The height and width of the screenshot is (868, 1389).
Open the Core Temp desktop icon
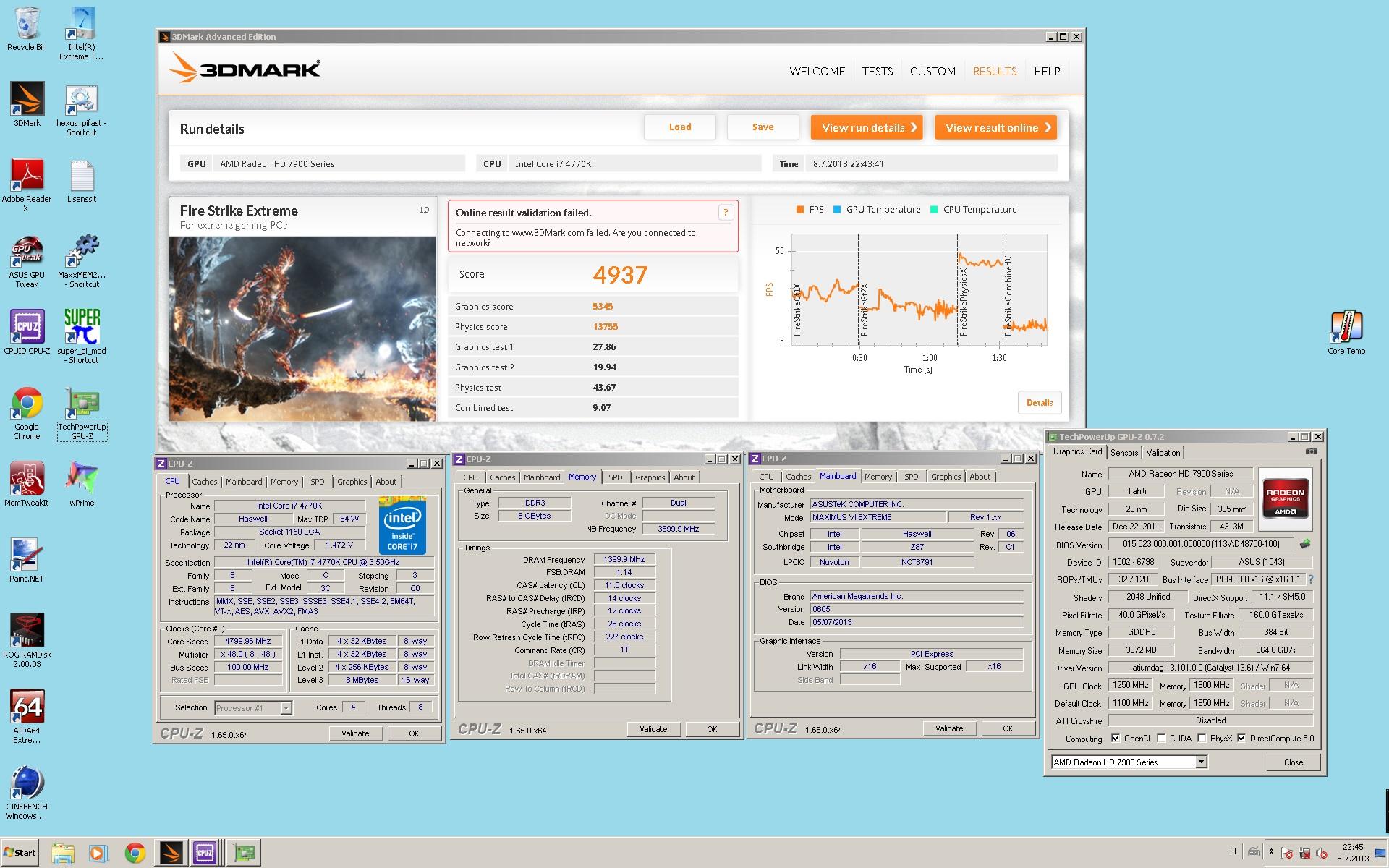(x=1346, y=333)
